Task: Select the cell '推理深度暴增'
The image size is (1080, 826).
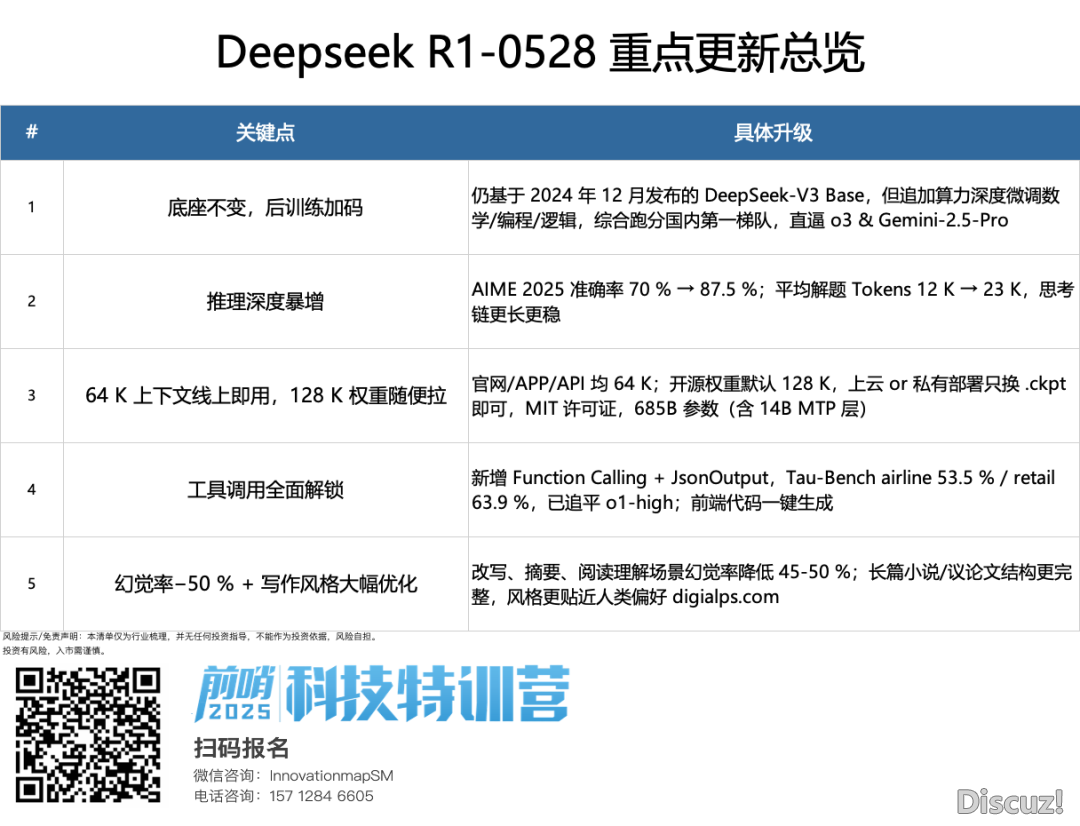Action: (x=265, y=302)
